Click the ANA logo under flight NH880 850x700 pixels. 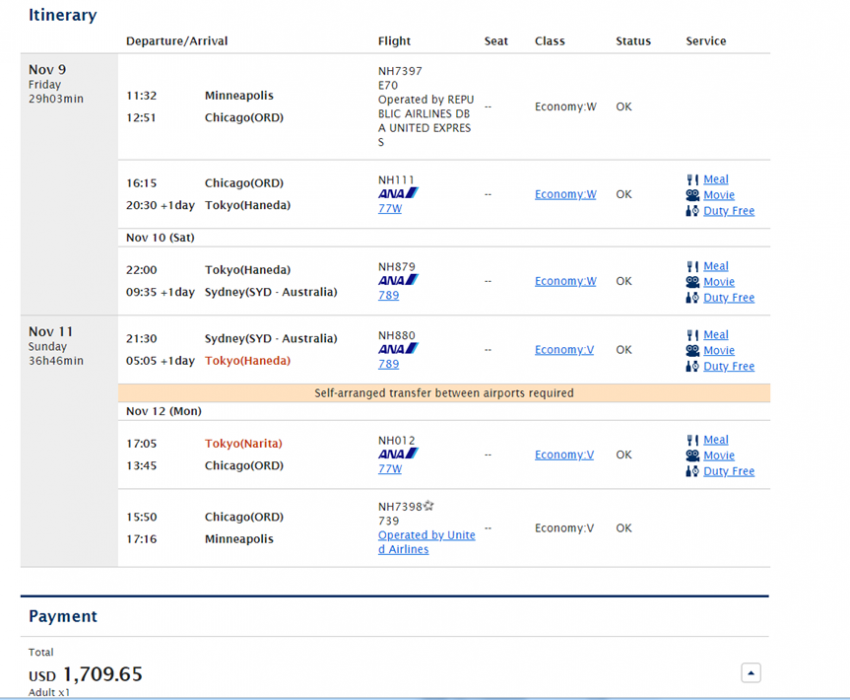point(398,350)
